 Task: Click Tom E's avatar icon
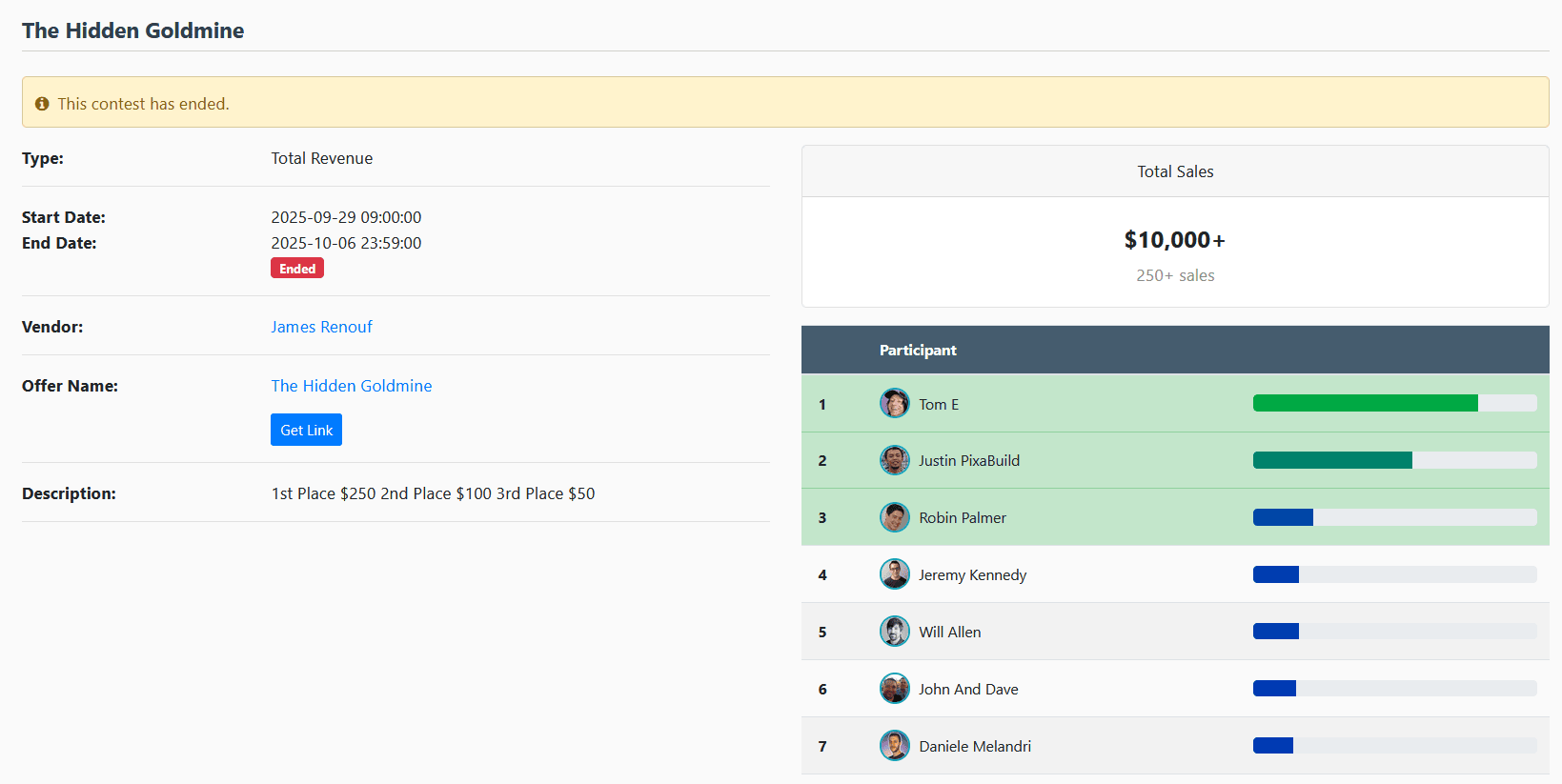point(894,404)
